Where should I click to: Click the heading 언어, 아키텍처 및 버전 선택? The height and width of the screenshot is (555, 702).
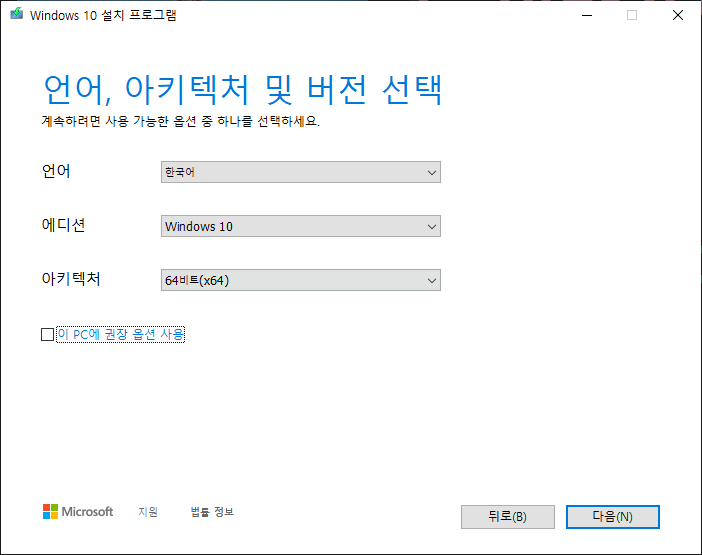point(243,90)
